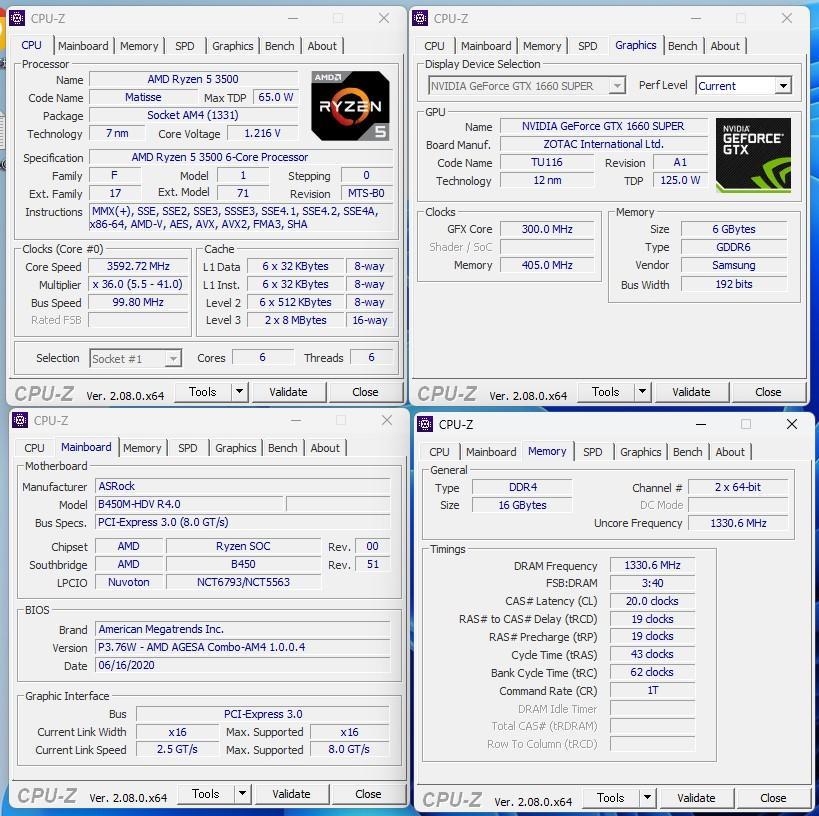Click the NVIDIA GeForce GTX logo badge
Viewport: 819px width, 816px height.
click(753, 155)
